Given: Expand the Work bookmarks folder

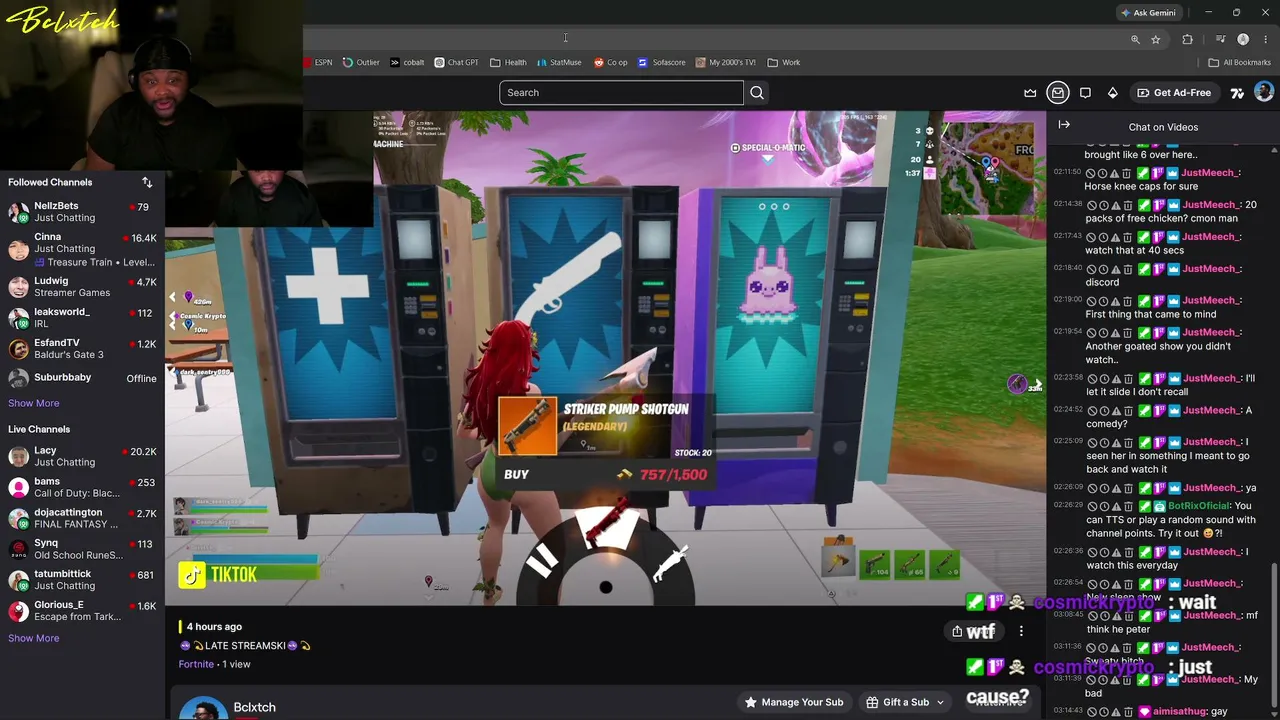Looking at the screenshot, I should pyautogui.click(x=784, y=62).
